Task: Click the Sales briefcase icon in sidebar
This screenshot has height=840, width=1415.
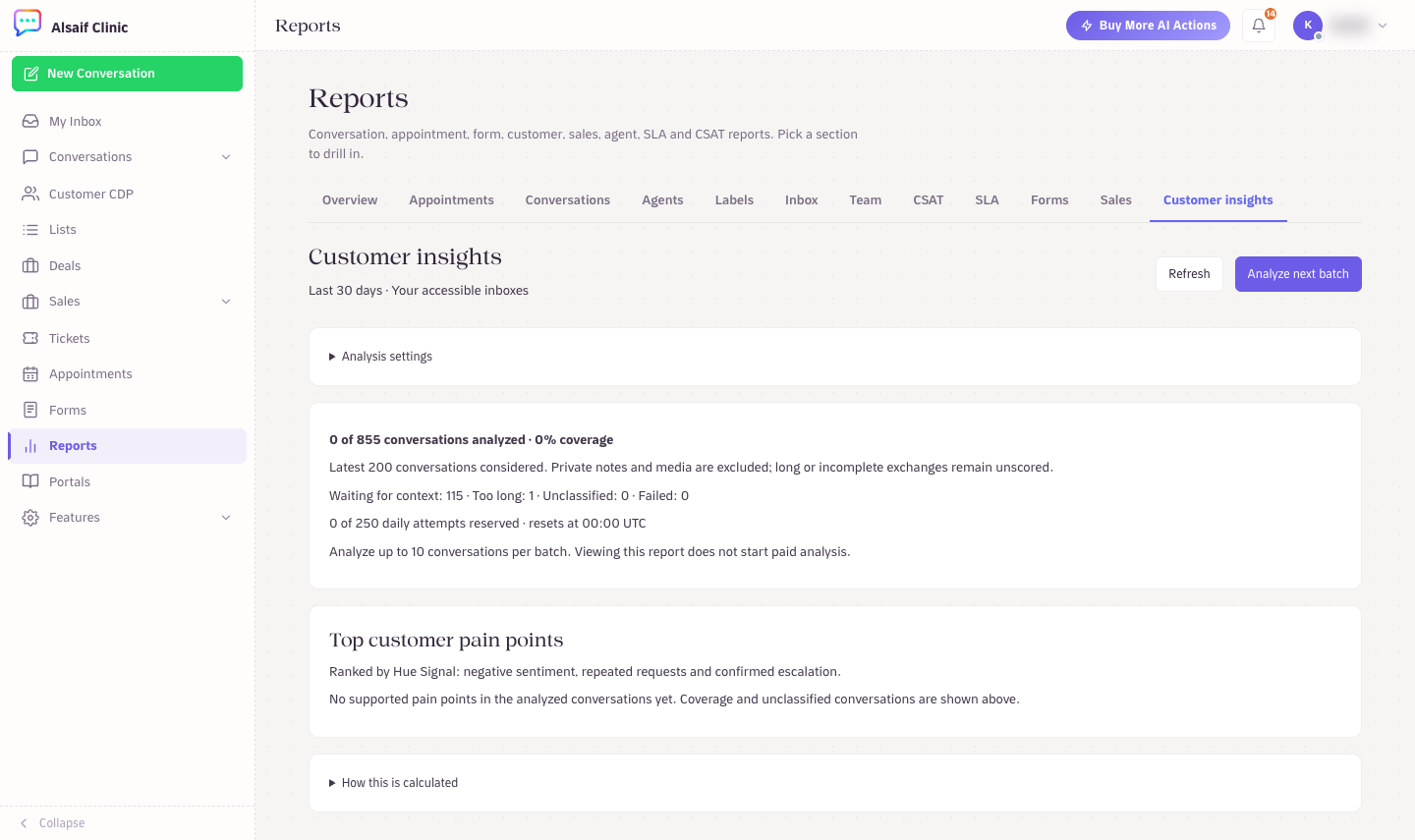Action: (30, 302)
